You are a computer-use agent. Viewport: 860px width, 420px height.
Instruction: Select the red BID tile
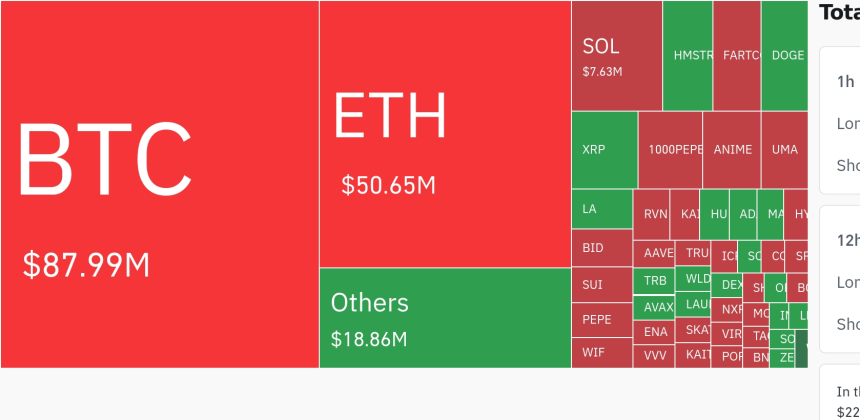tap(602, 248)
